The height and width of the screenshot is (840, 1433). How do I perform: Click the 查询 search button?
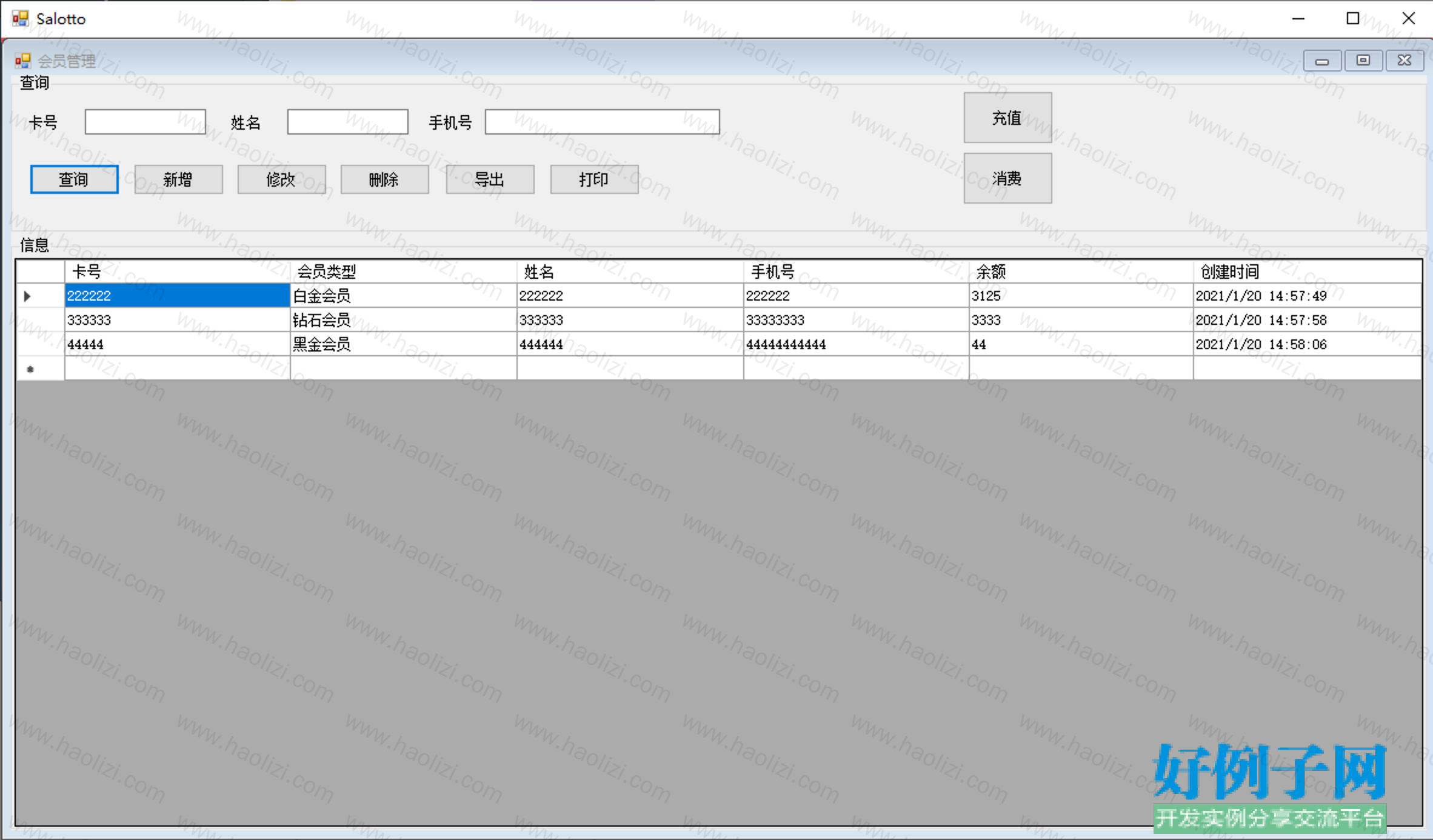pos(74,179)
